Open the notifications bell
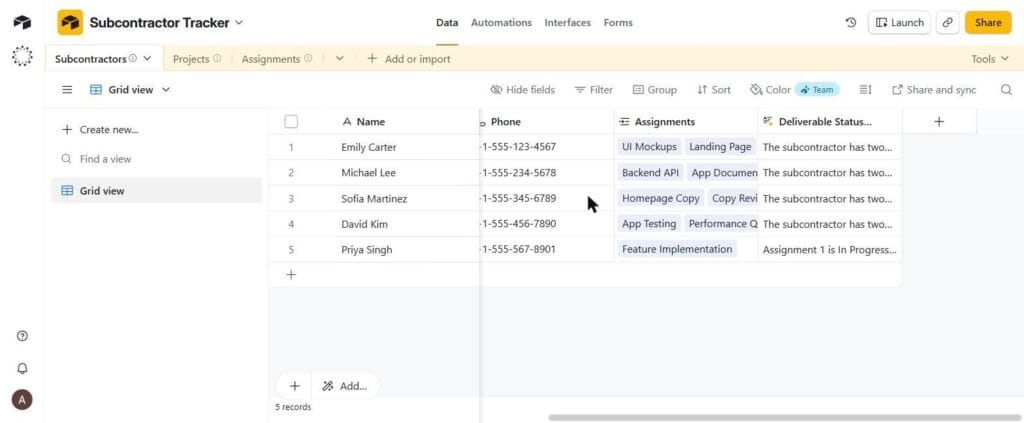This screenshot has width=1024, height=423. pos(22,368)
